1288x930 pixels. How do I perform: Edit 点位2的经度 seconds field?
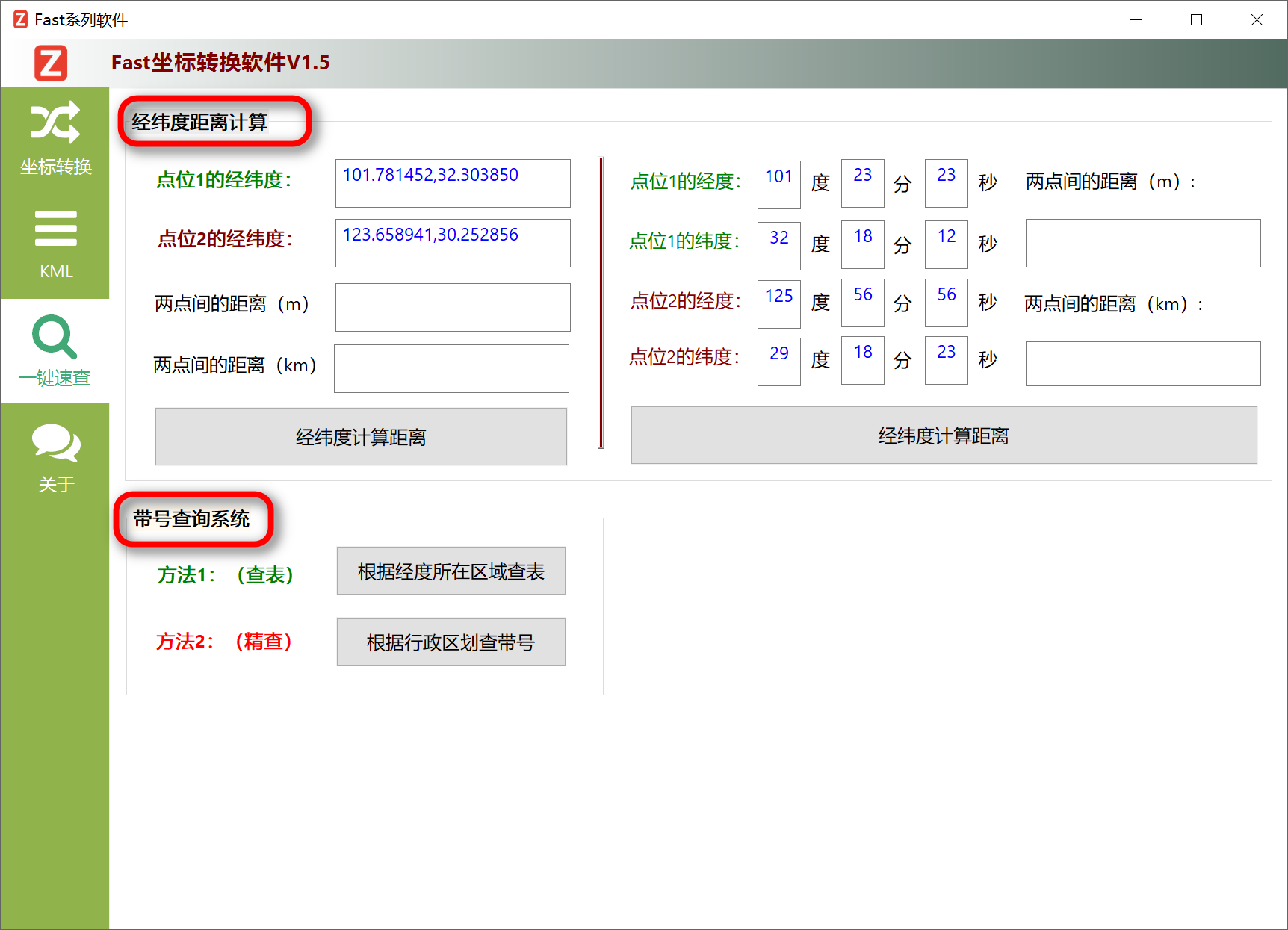coord(947,303)
